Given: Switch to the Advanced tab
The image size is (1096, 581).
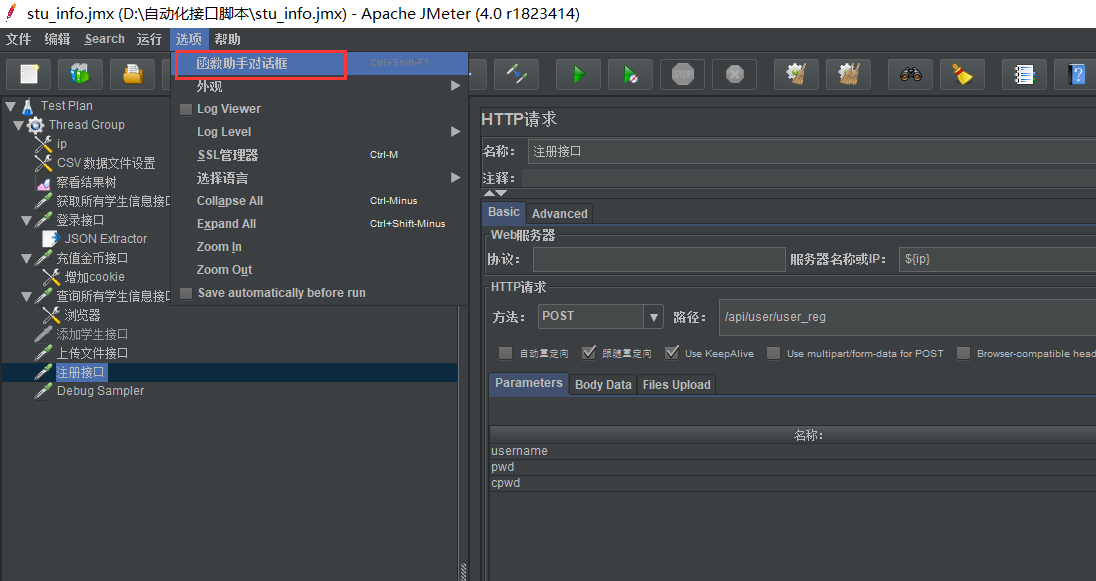Looking at the screenshot, I should 559,213.
